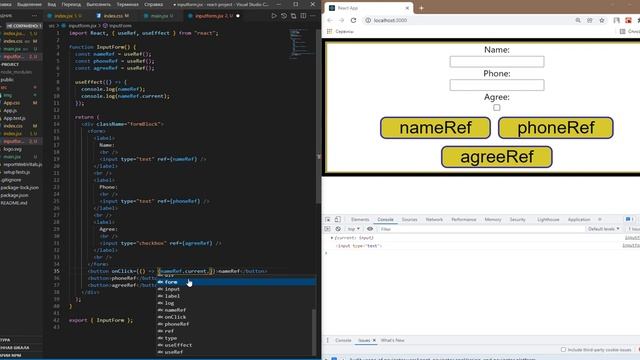Select 'useEffect' in autocomplete suggestions
The height and width of the screenshot is (360, 640).
pos(236,345)
